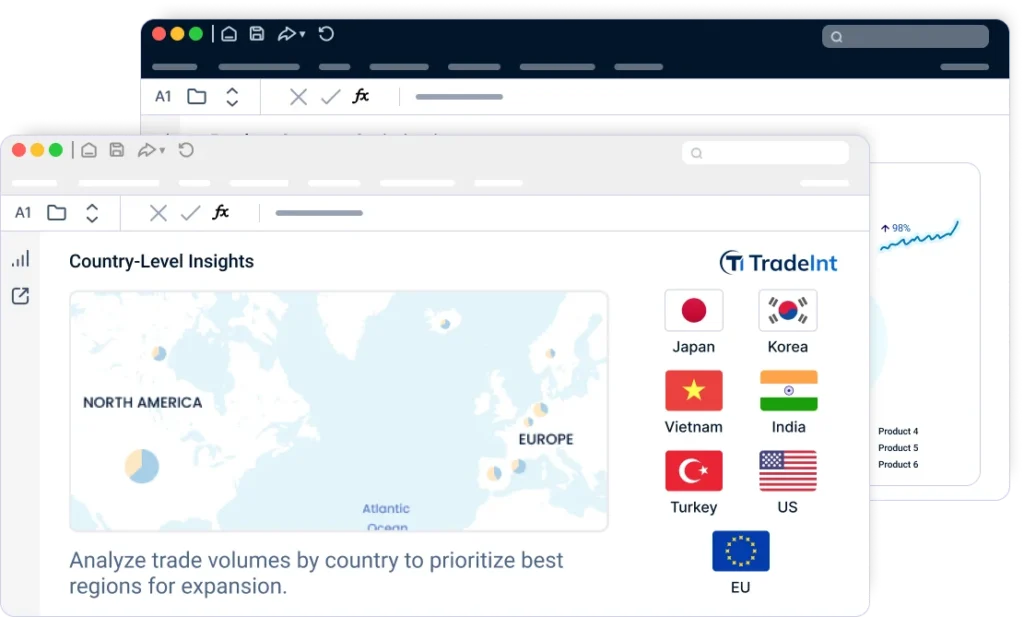Click the home icon in front window toolbar
This screenshot has height=617, width=1024.
click(89, 150)
